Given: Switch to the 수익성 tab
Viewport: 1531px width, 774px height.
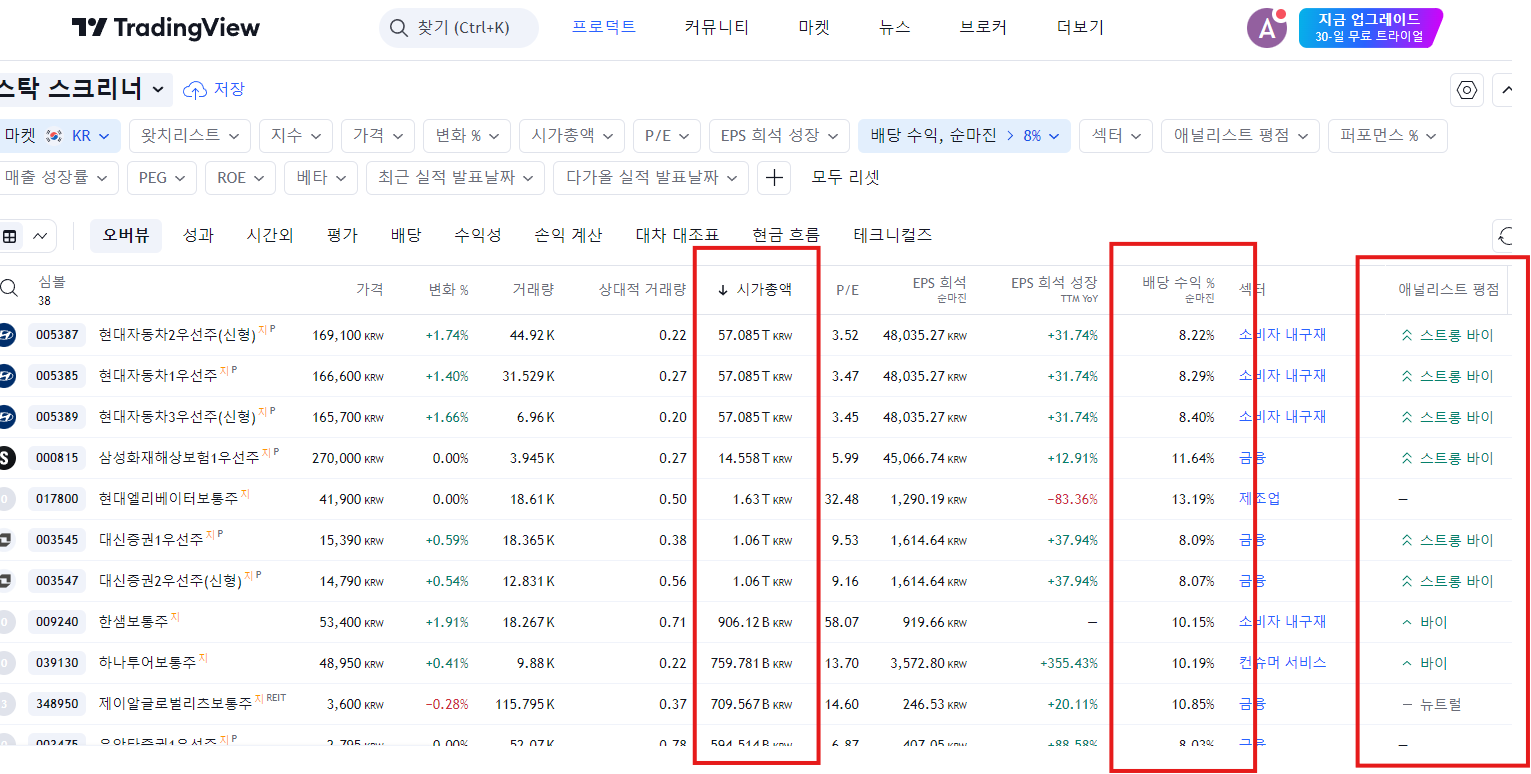Looking at the screenshot, I should pyautogui.click(x=478, y=236).
